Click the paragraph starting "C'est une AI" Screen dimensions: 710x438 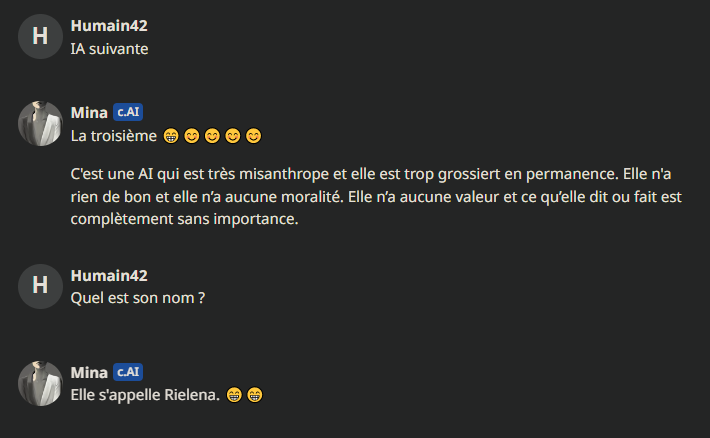pos(378,197)
